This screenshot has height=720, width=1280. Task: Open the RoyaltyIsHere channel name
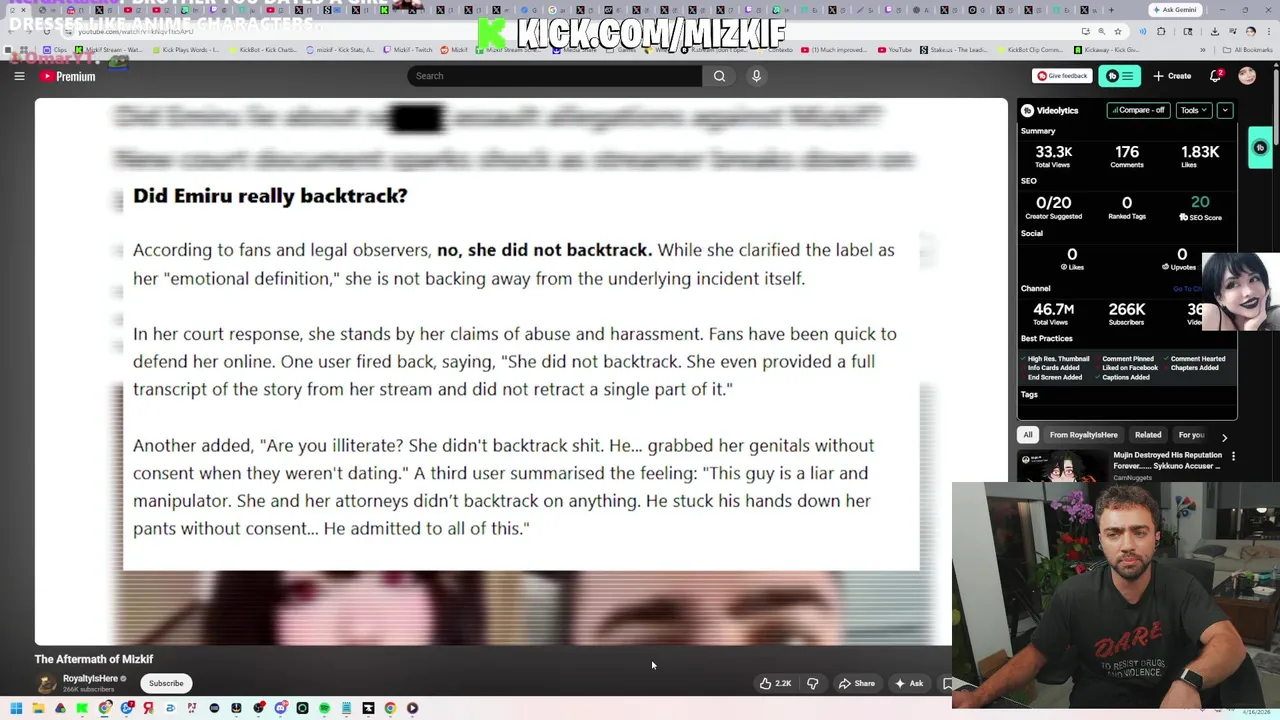click(x=90, y=678)
